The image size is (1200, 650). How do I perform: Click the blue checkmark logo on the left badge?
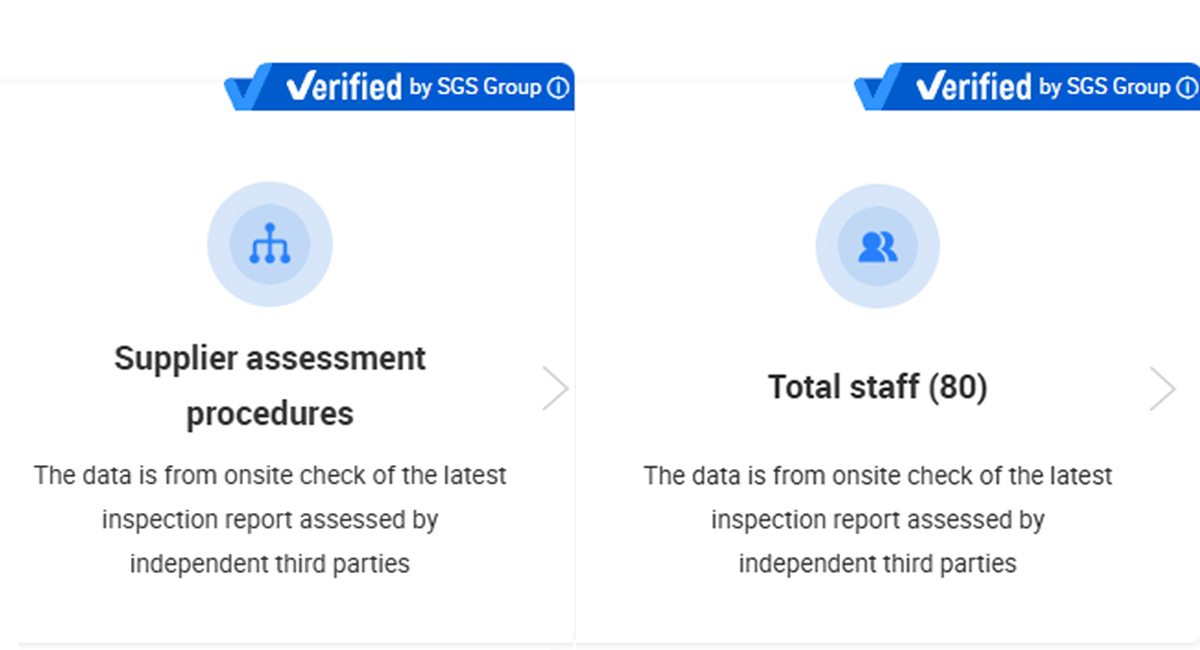(x=246, y=89)
